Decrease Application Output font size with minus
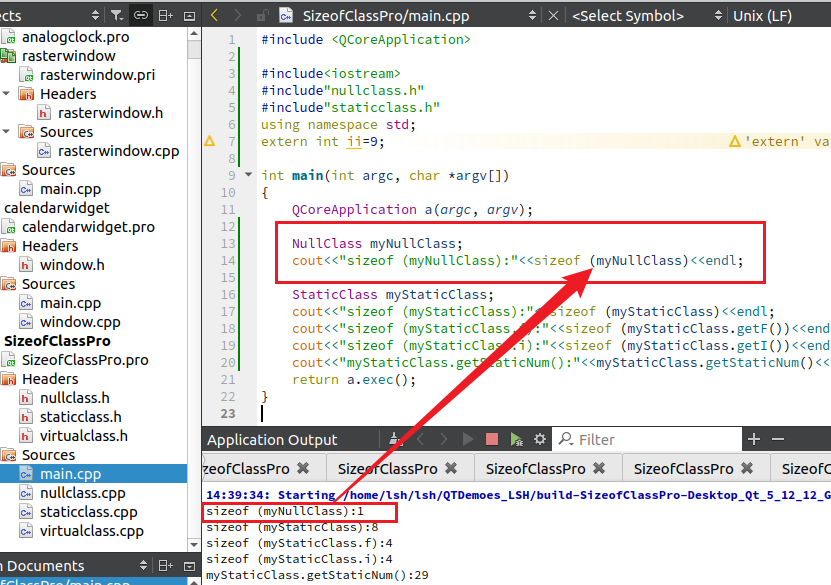Screen dimensions: 831x585 pos(778,439)
